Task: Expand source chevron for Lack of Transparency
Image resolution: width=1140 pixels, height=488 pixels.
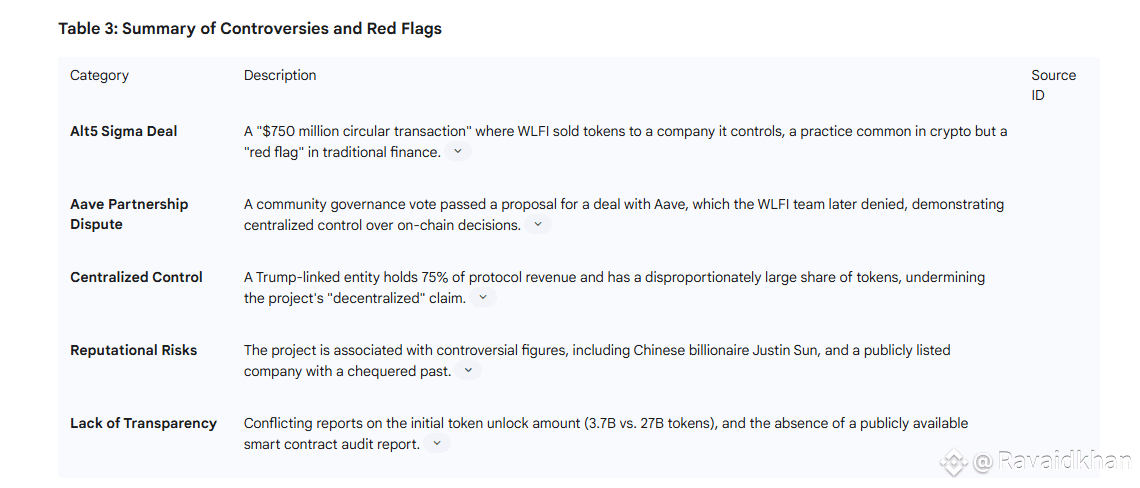Action: (437, 443)
